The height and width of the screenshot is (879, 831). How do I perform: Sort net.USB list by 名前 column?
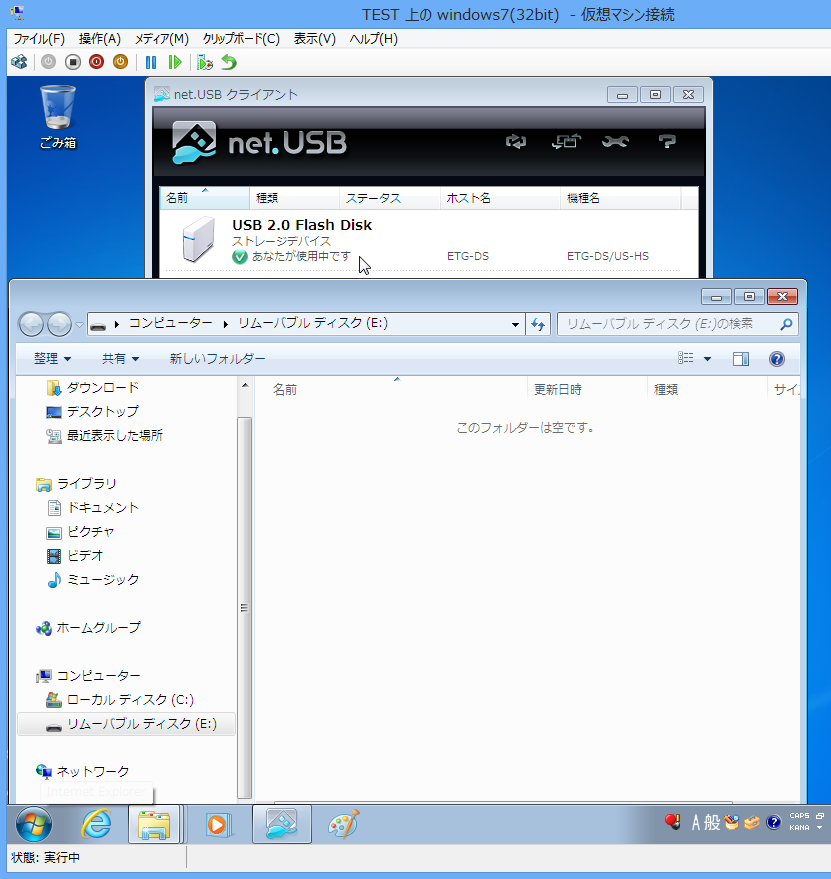pyautogui.click(x=205, y=198)
